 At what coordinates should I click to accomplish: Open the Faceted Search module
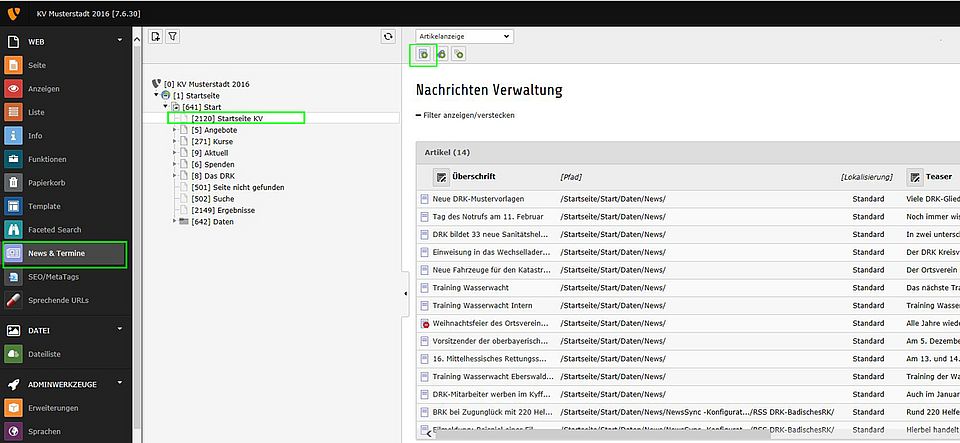pyautogui.click(x=55, y=230)
